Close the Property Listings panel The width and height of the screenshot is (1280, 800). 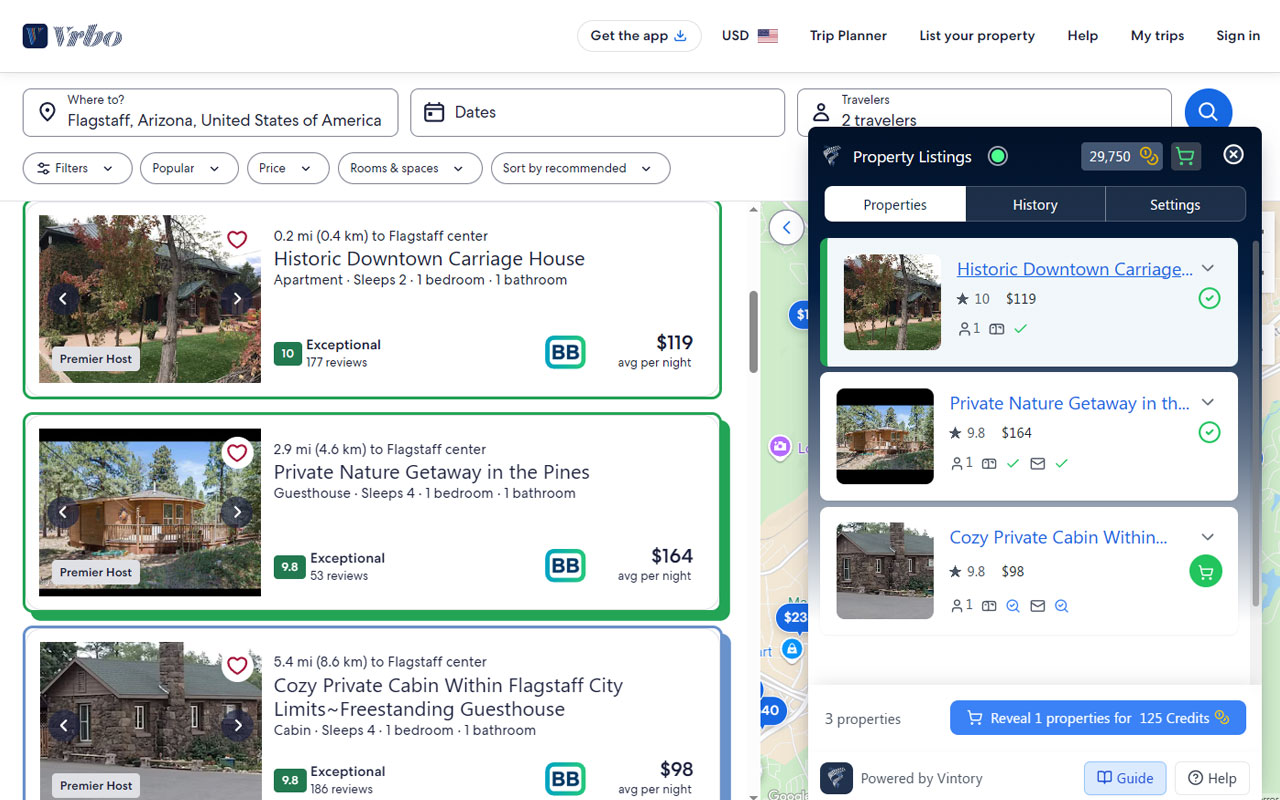click(x=1233, y=154)
